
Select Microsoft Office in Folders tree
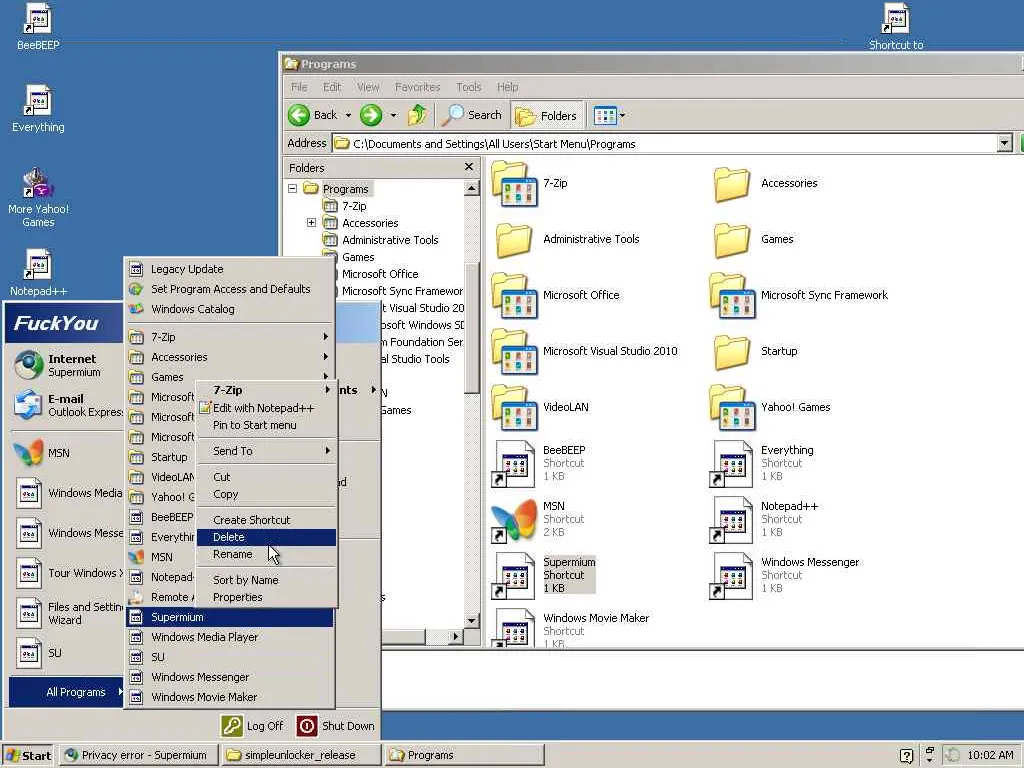380,274
